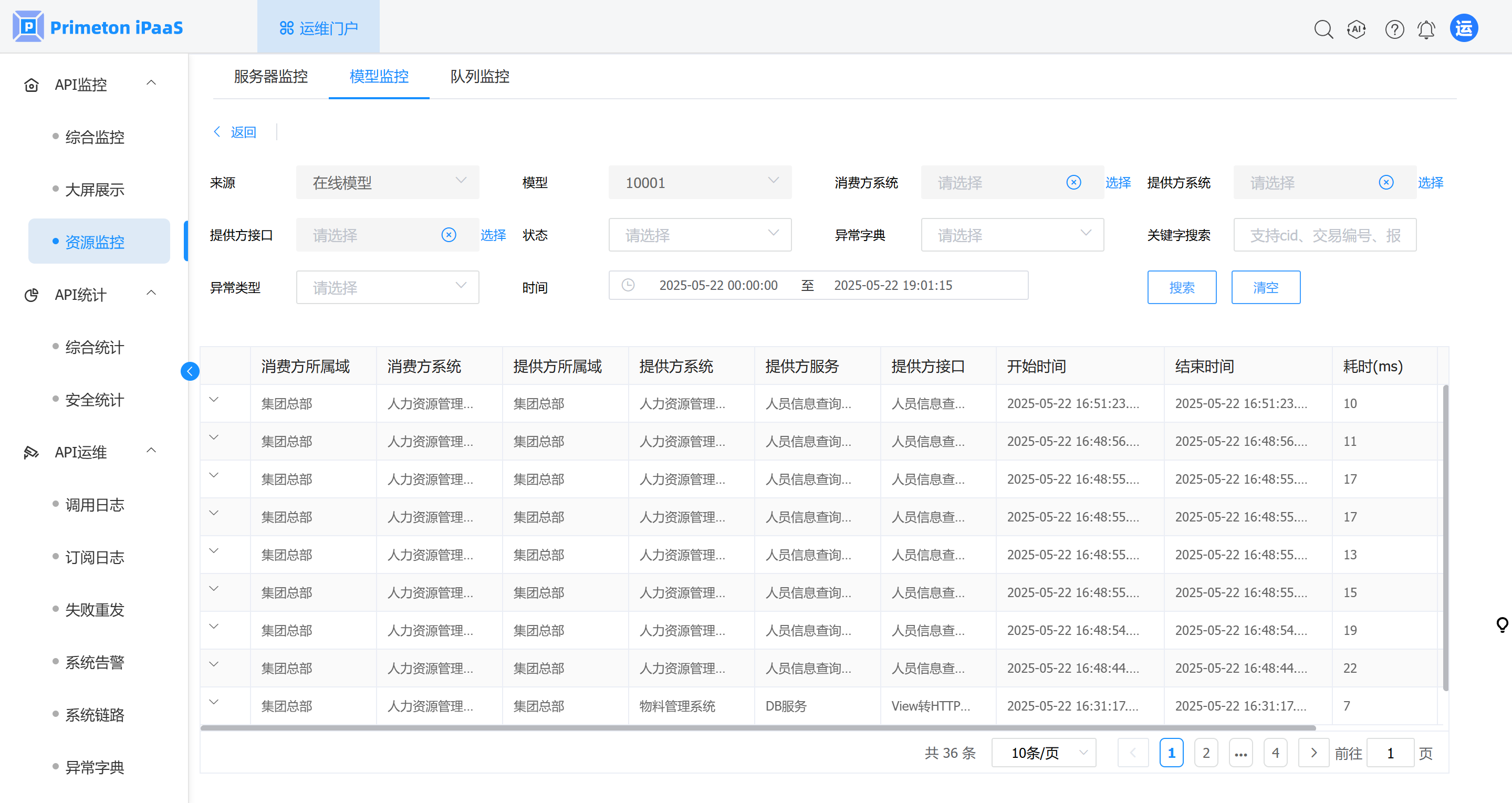
Task: Switch to the 服务器监控 tab
Action: point(270,76)
